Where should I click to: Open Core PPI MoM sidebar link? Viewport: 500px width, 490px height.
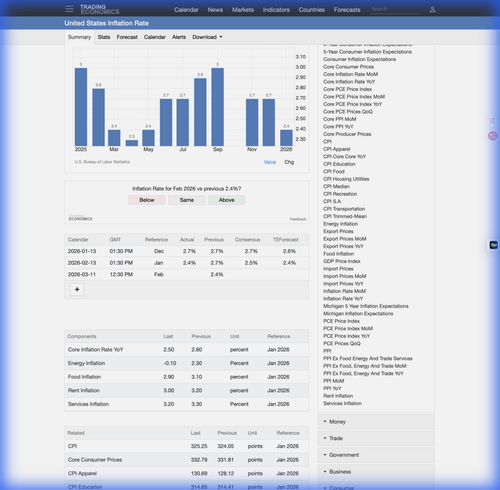(x=339, y=119)
